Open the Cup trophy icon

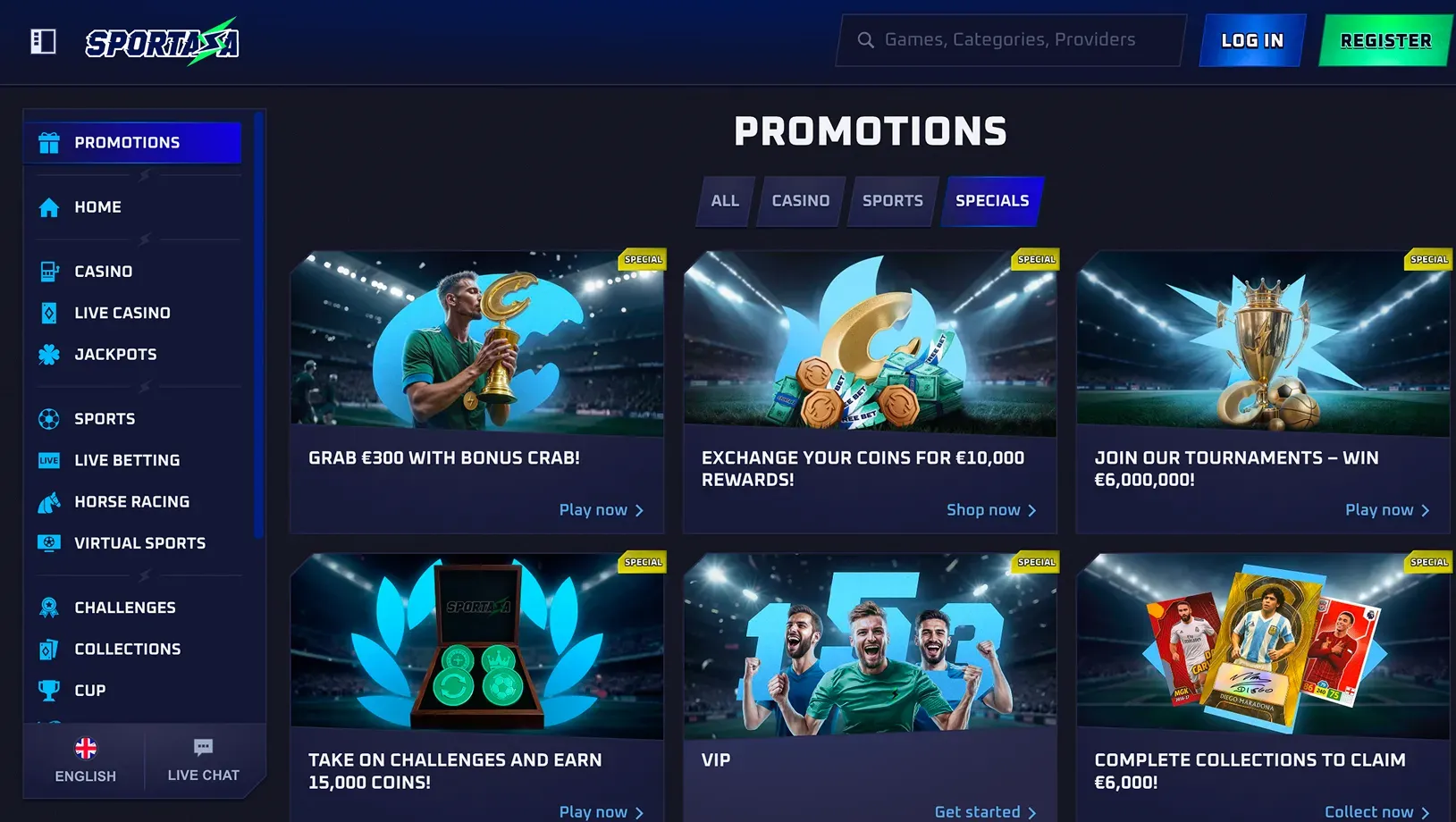pos(49,691)
